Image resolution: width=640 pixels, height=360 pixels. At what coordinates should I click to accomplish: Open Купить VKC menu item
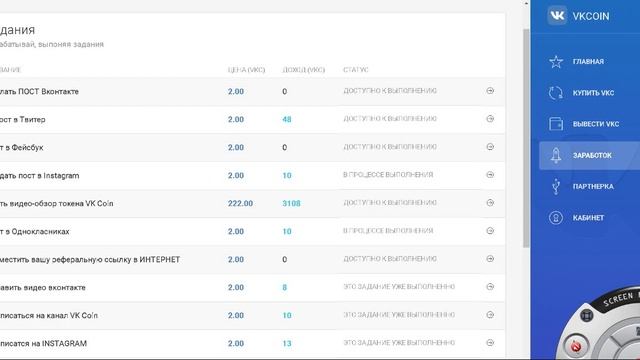click(593, 93)
